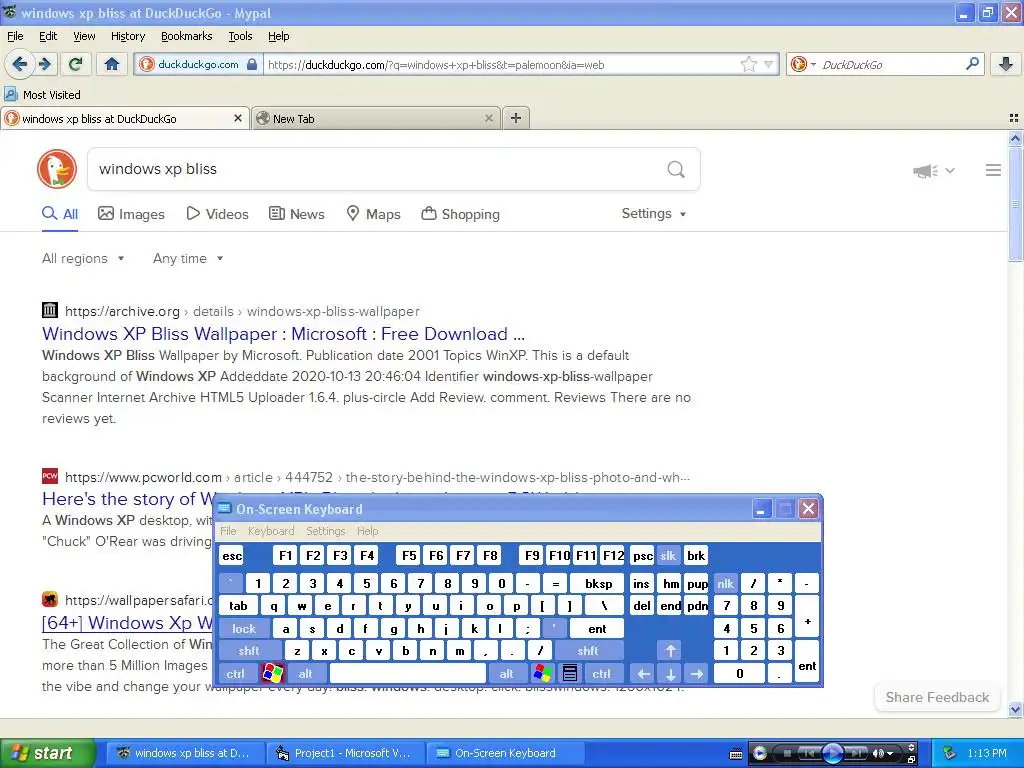The width and height of the screenshot is (1024, 768).
Task: Bookmark this page with the star icon
Action: pyautogui.click(x=748, y=64)
